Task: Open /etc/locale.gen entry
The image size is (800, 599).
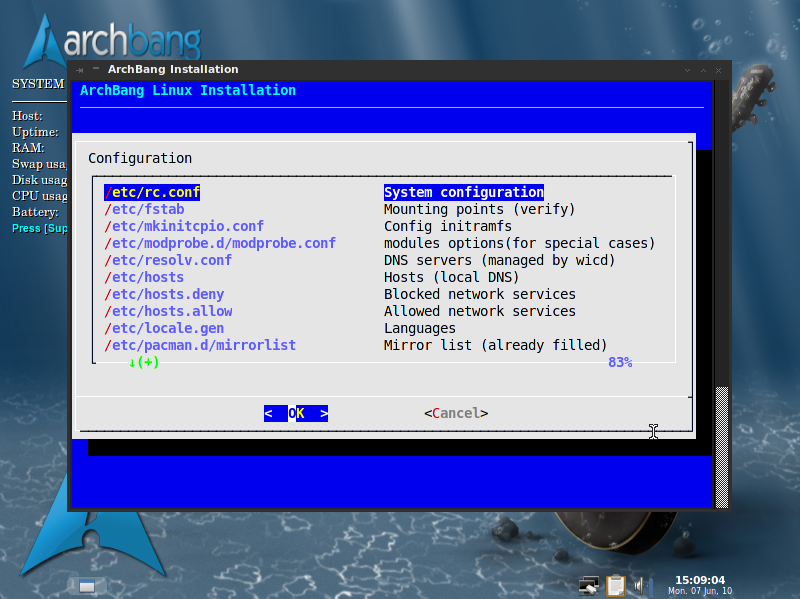Action: pos(164,328)
